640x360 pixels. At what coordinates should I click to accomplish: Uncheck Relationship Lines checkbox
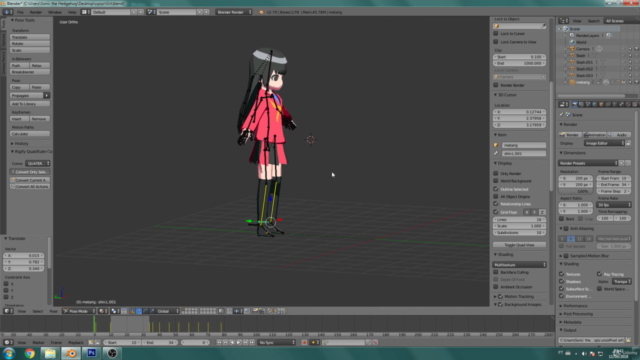point(496,204)
